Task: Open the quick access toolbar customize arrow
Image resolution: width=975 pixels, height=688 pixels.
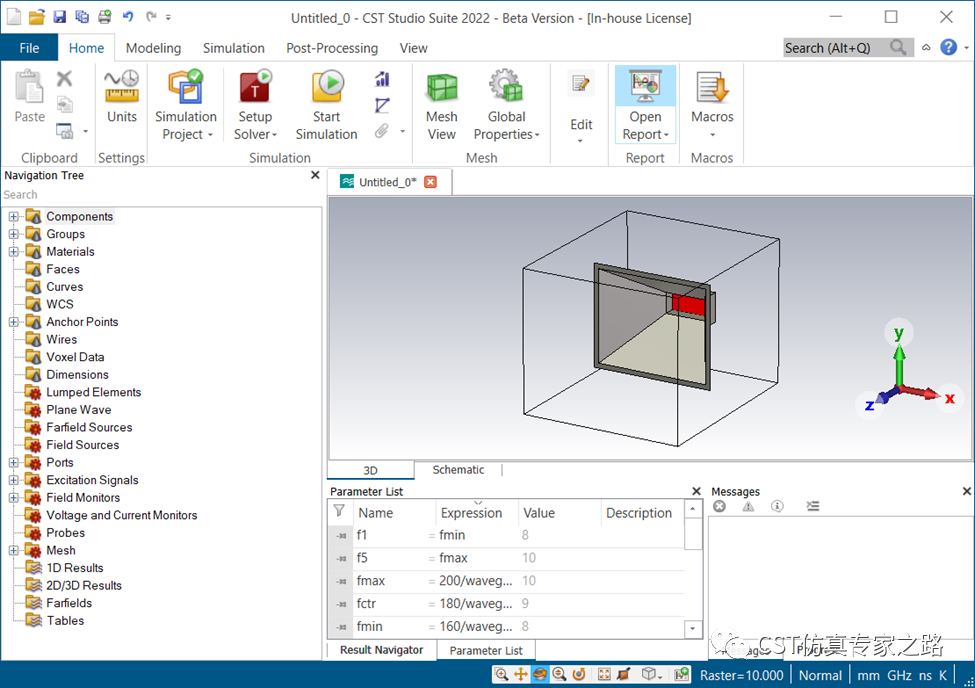Action: tap(169, 18)
